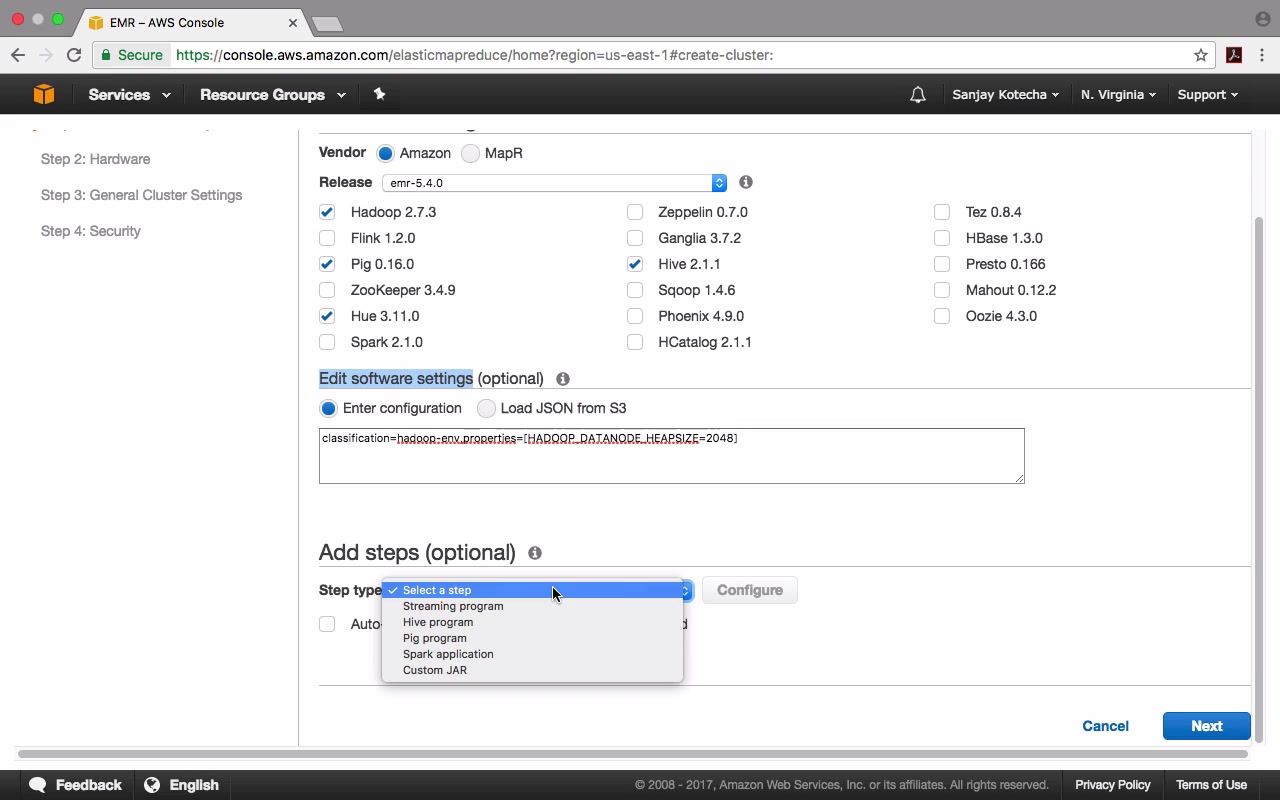Check the Ganglia 3.7.2 checkbox
This screenshot has width=1280, height=800.
(x=635, y=238)
